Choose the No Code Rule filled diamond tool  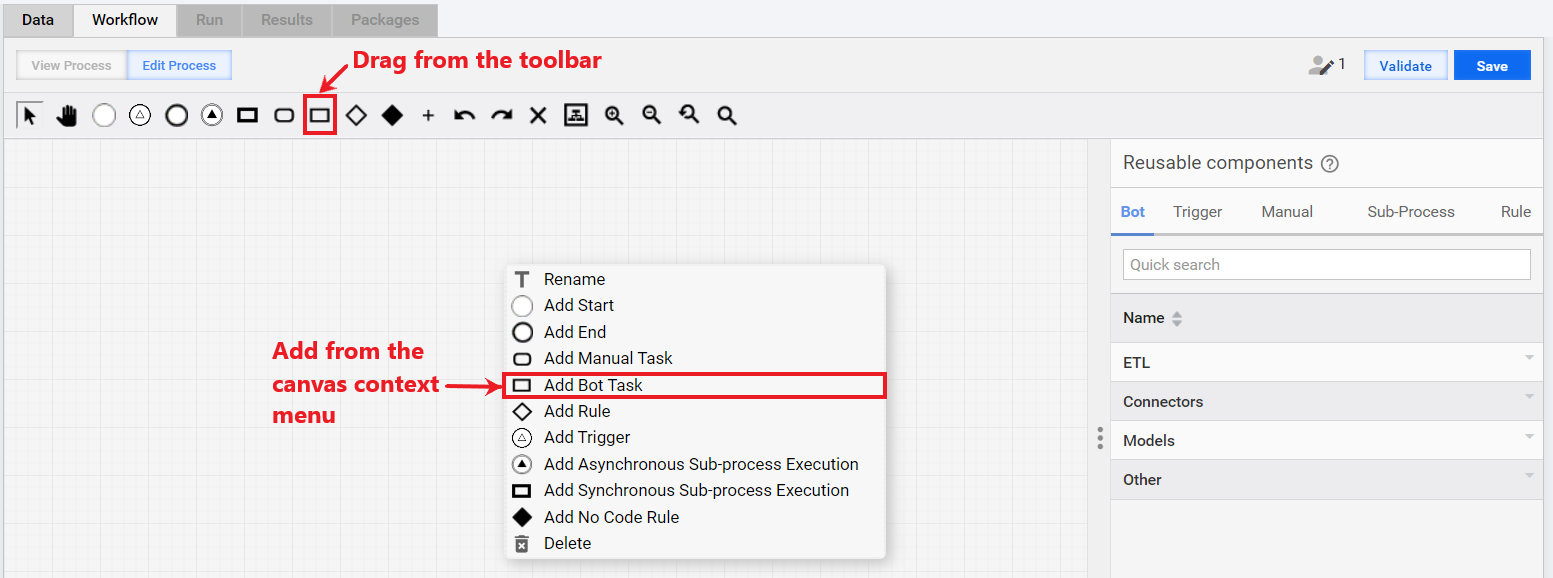click(392, 116)
